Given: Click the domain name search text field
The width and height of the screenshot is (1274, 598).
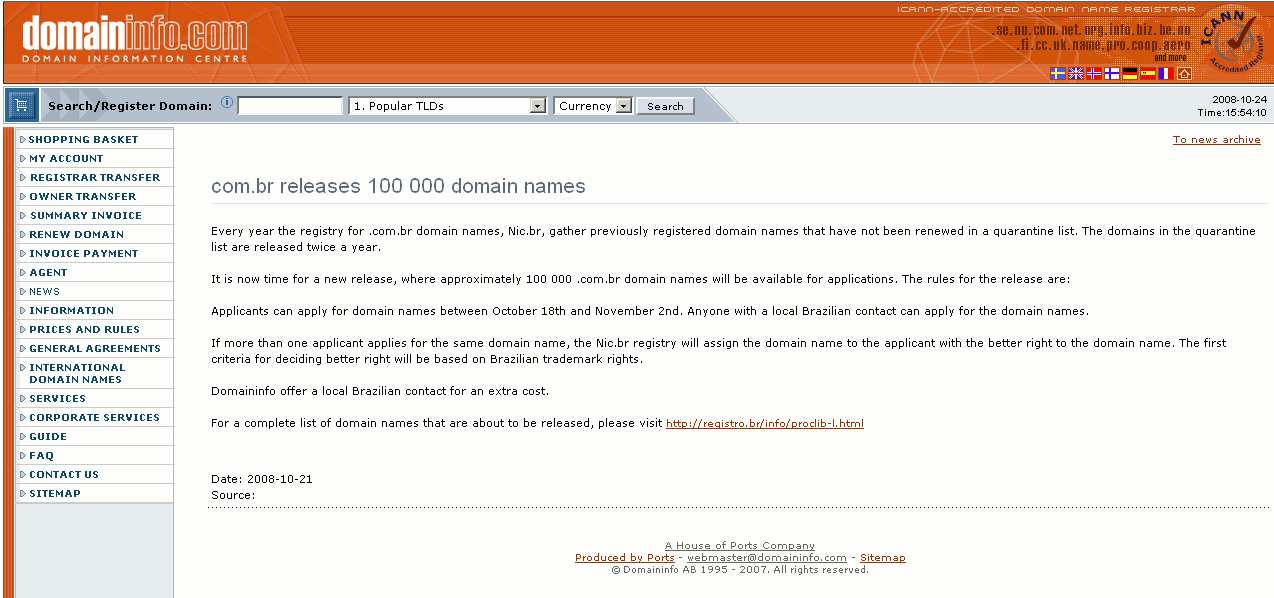Looking at the screenshot, I should click(x=290, y=106).
